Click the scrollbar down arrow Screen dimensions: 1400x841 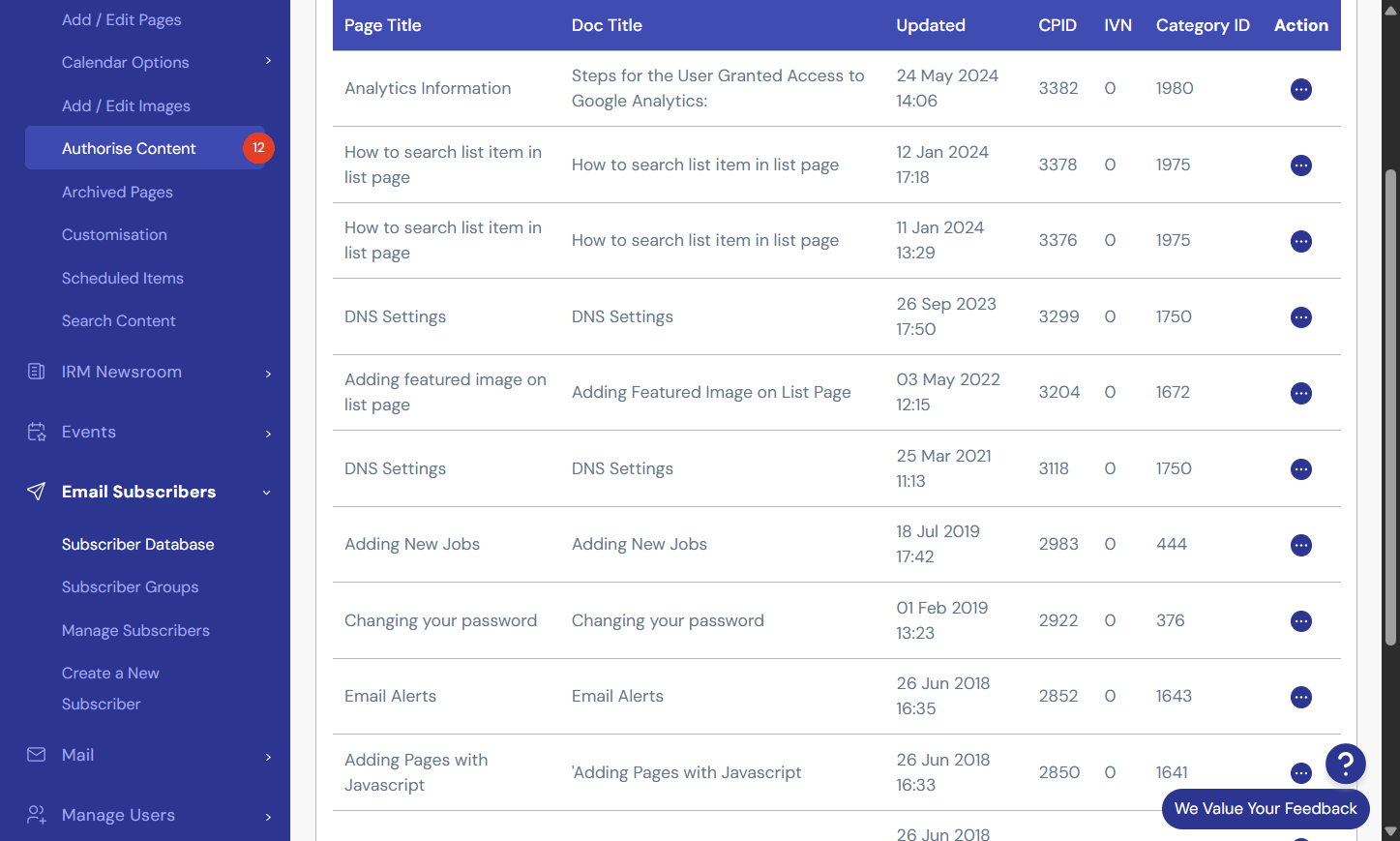pos(1391,831)
